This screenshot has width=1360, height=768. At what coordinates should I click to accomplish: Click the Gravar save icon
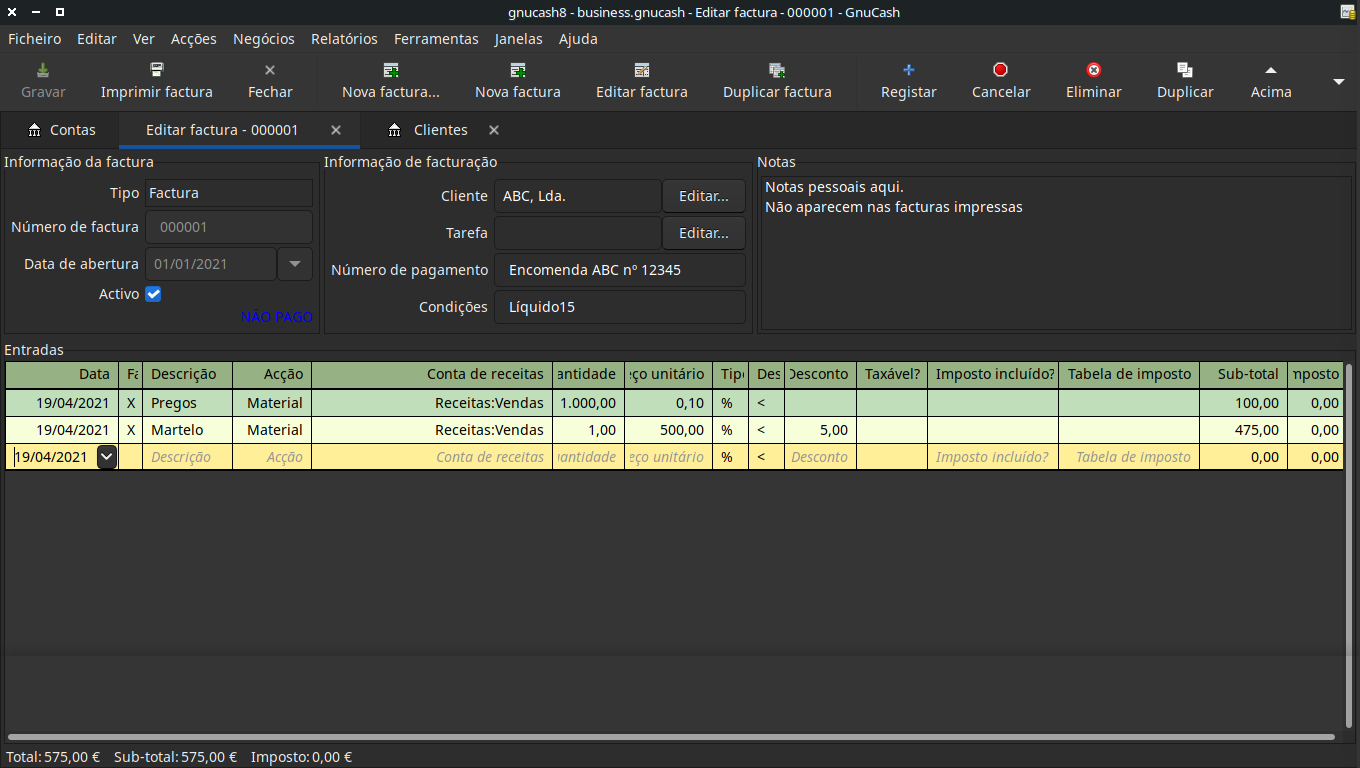pos(43,70)
